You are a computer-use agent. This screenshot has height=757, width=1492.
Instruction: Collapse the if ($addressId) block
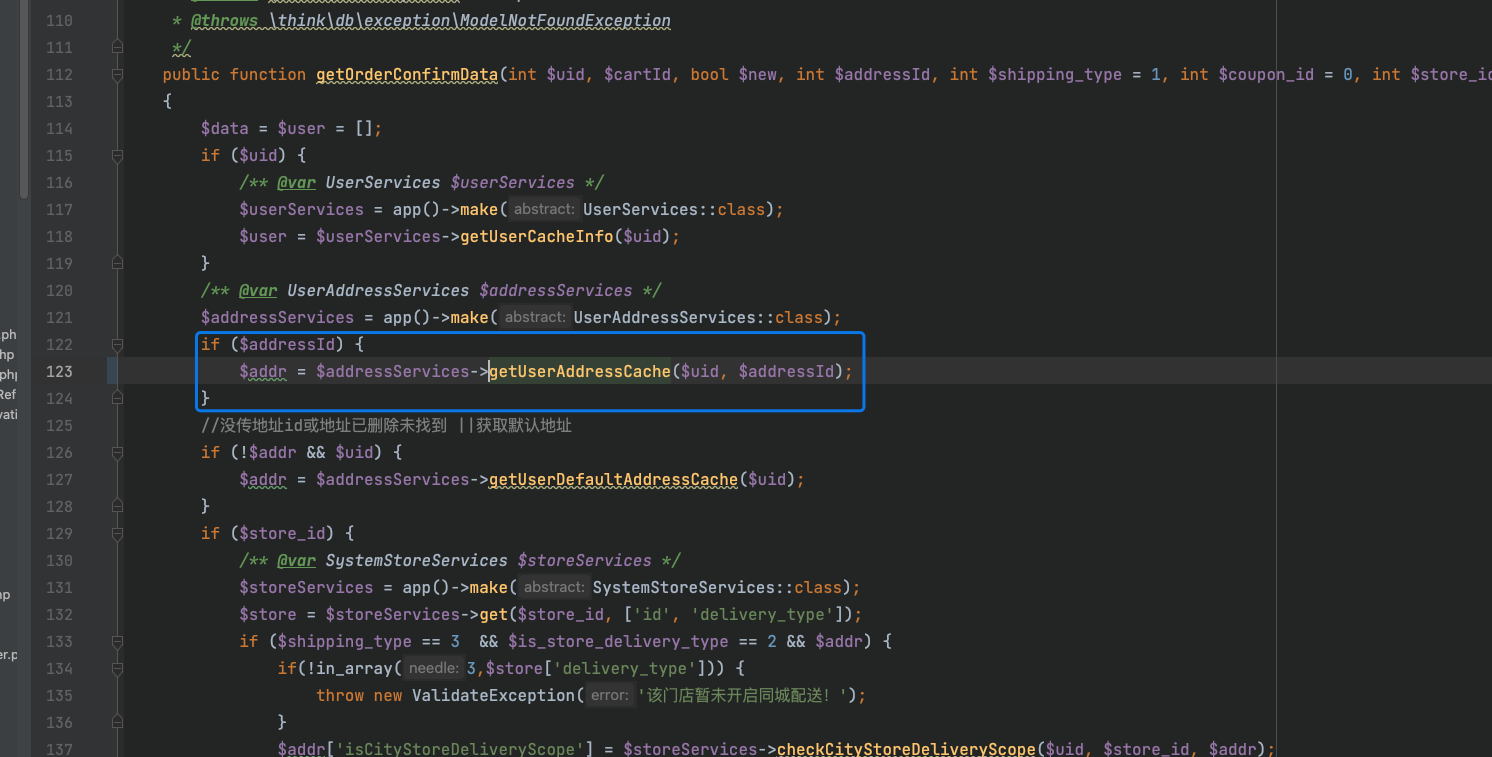click(x=118, y=345)
